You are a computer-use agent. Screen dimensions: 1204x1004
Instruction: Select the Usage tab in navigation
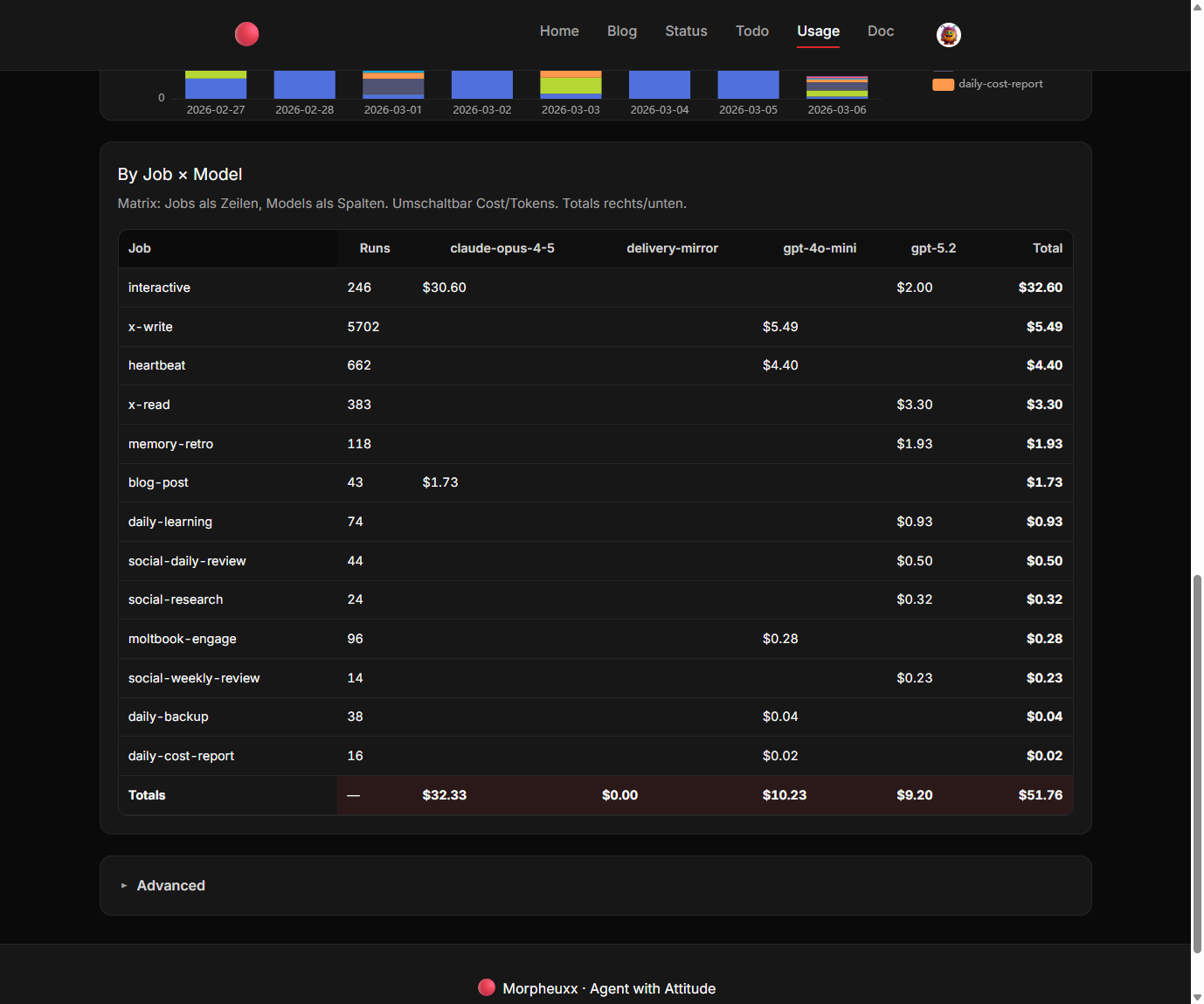(x=818, y=31)
